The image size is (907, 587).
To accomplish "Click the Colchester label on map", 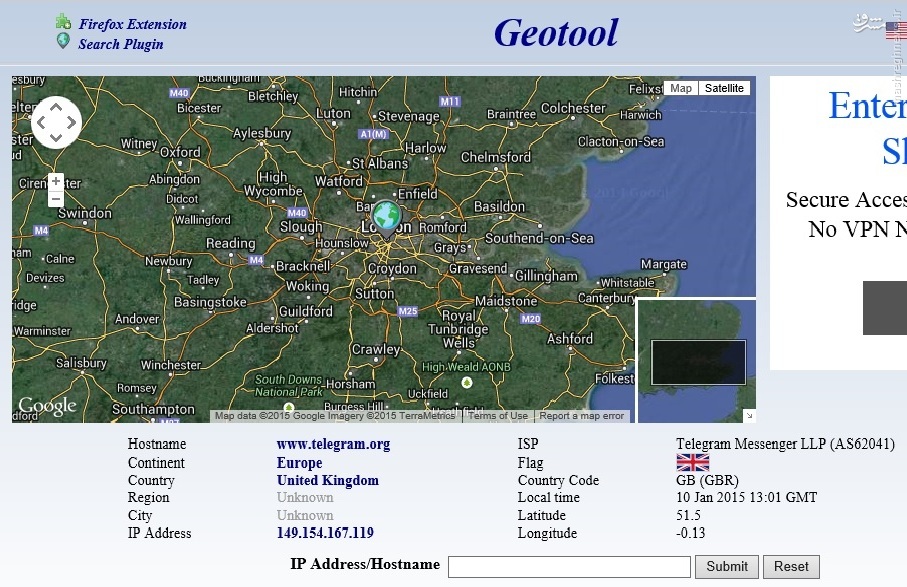I will click(x=573, y=108).
